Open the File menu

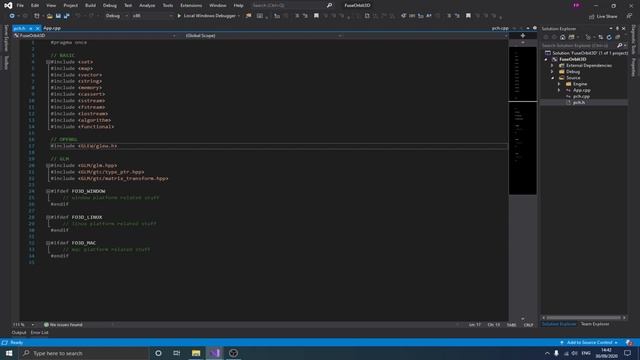[20, 6]
